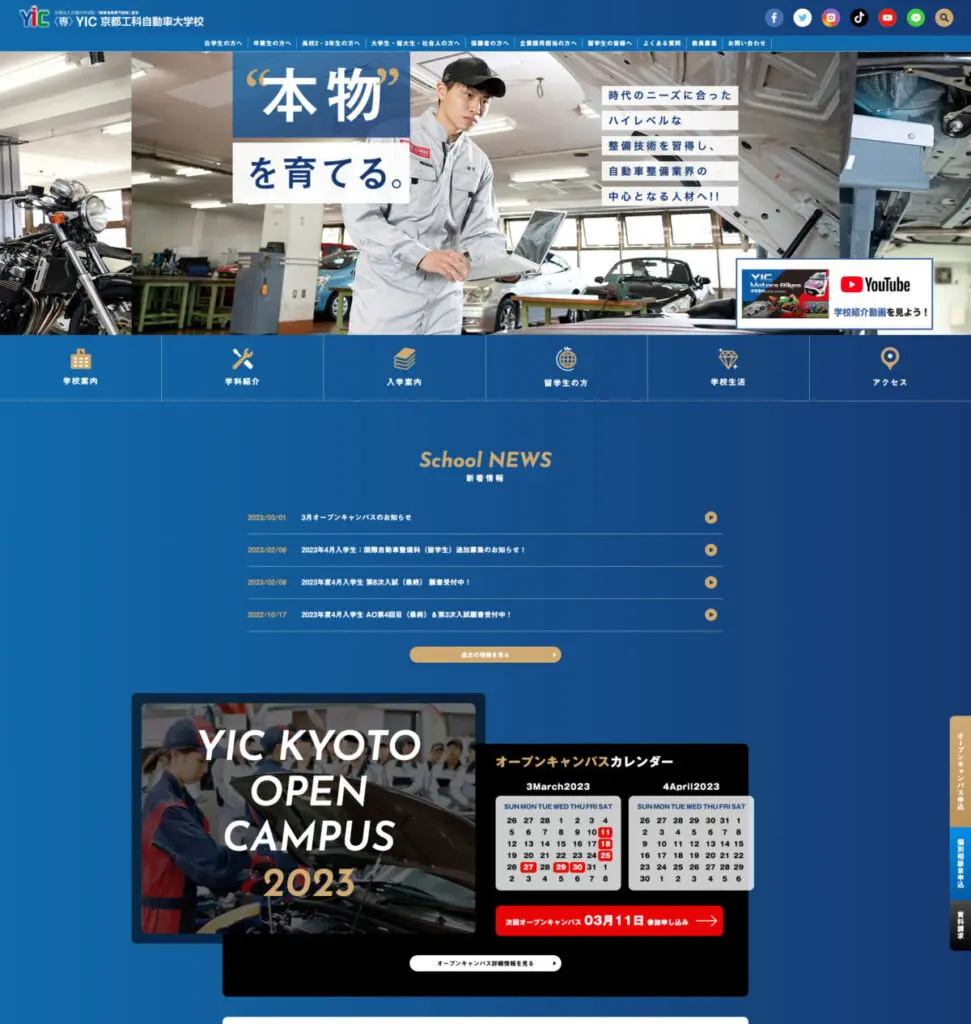Image resolution: width=971 pixels, height=1024 pixels.
Task: Click the 過去の情報を見る gold button
Action: (x=485, y=655)
